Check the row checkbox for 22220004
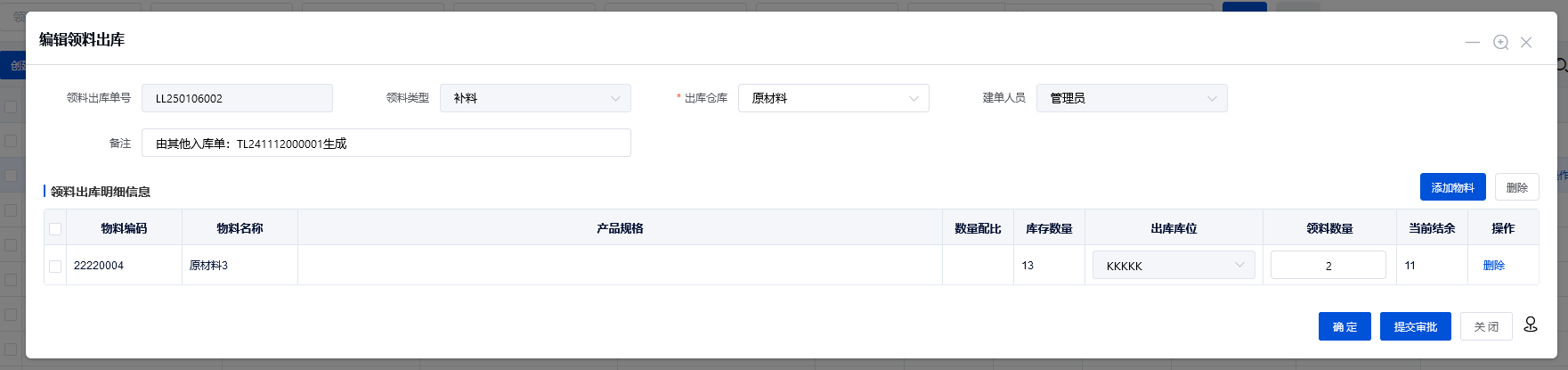This screenshot has width=1568, height=370. tap(55, 266)
